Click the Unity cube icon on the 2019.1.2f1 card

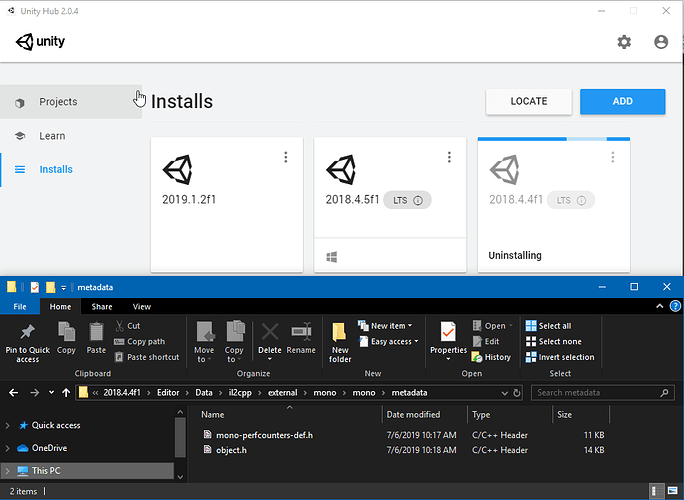[178, 169]
